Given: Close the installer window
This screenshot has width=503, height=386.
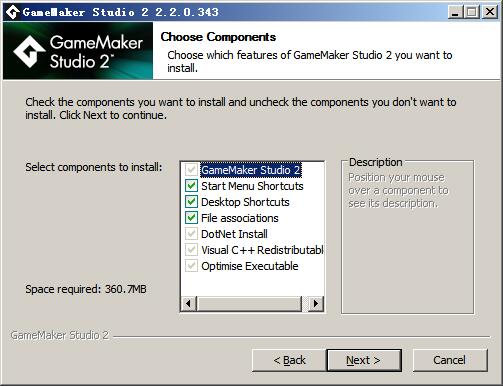Looking at the screenshot, I should click(490, 12).
